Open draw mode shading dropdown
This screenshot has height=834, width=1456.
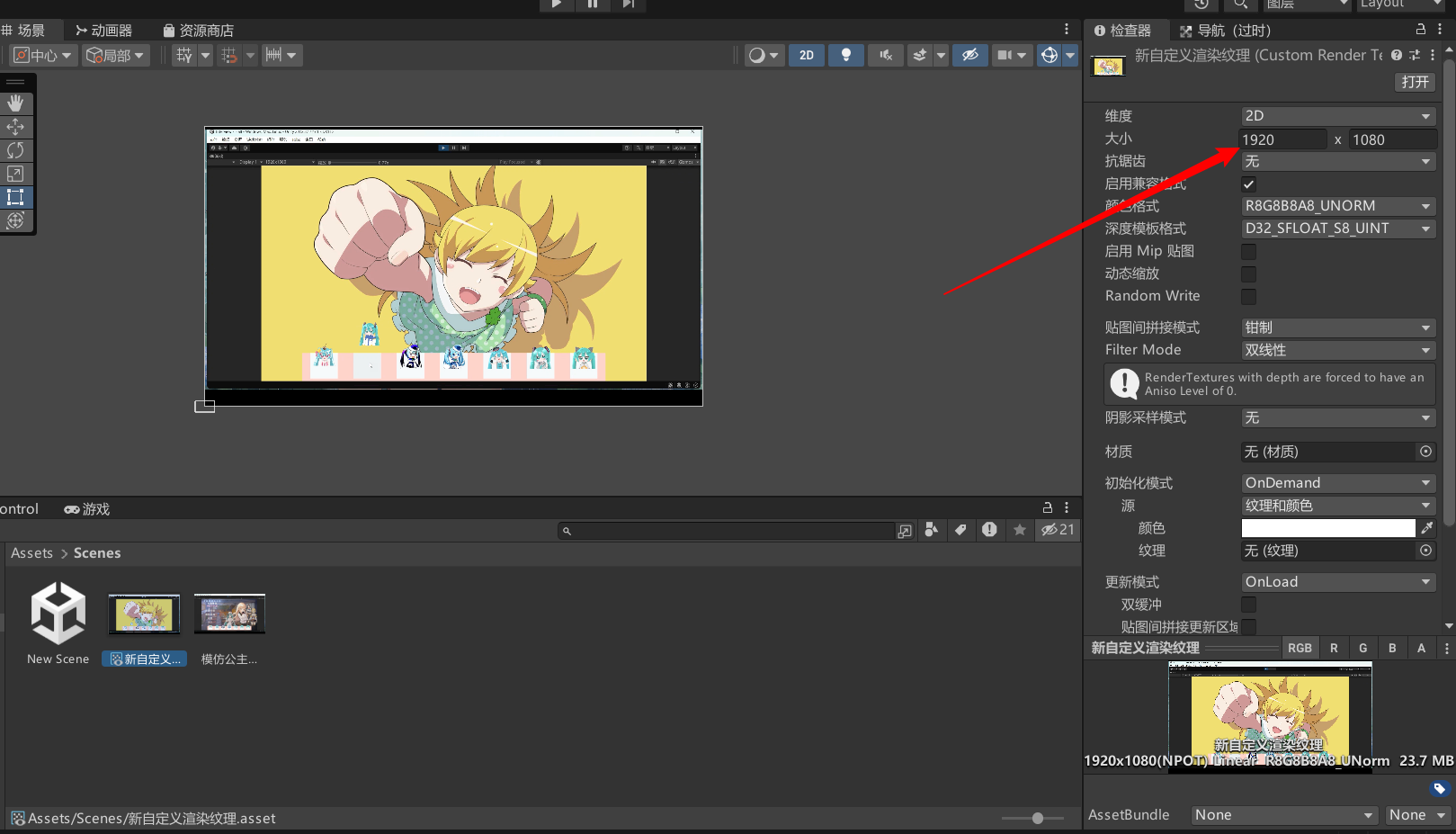tap(764, 55)
